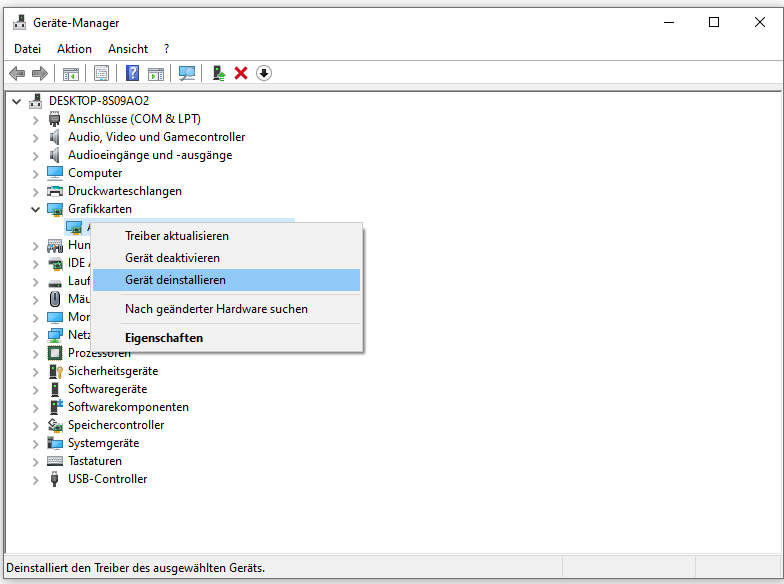Expand Anschlüsse (COM & LPT) node
The image size is (784, 584).
click(x=36, y=120)
